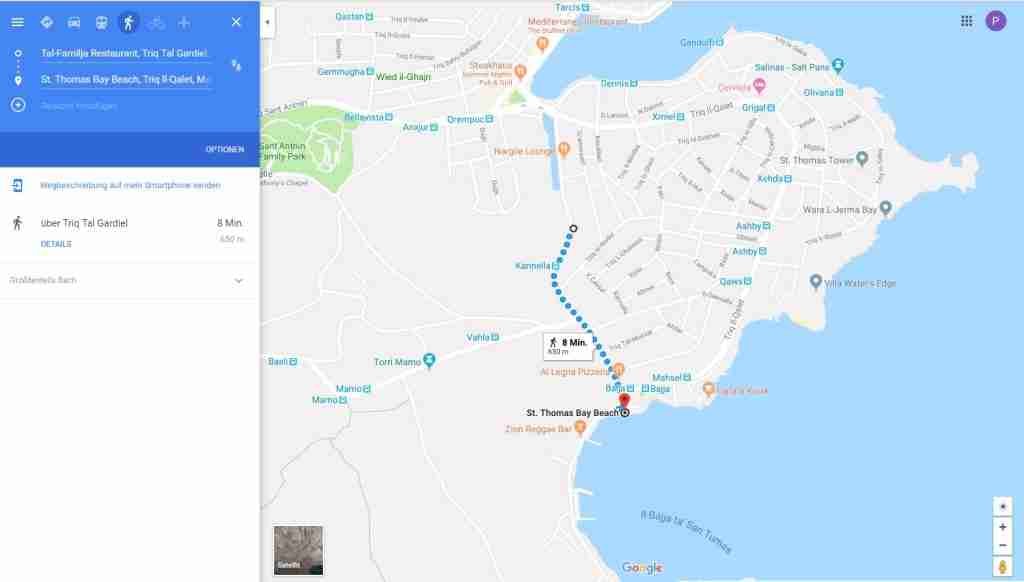This screenshot has height=582, width=1024.
Task: Select walking travel mode
Action: [129, 22]
